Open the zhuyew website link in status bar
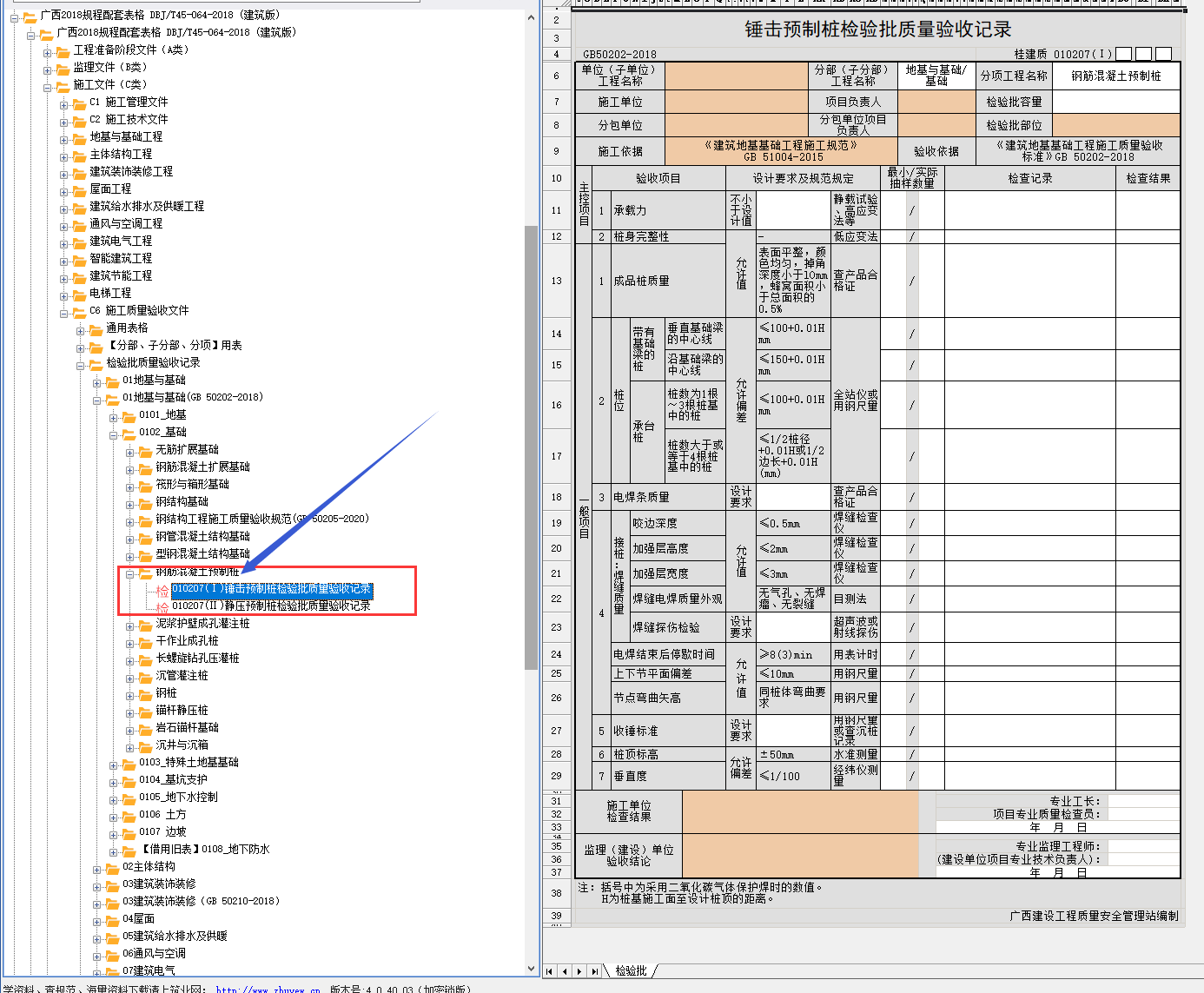This screenshot has width=1204, height=993. click(x=268, y=989)
